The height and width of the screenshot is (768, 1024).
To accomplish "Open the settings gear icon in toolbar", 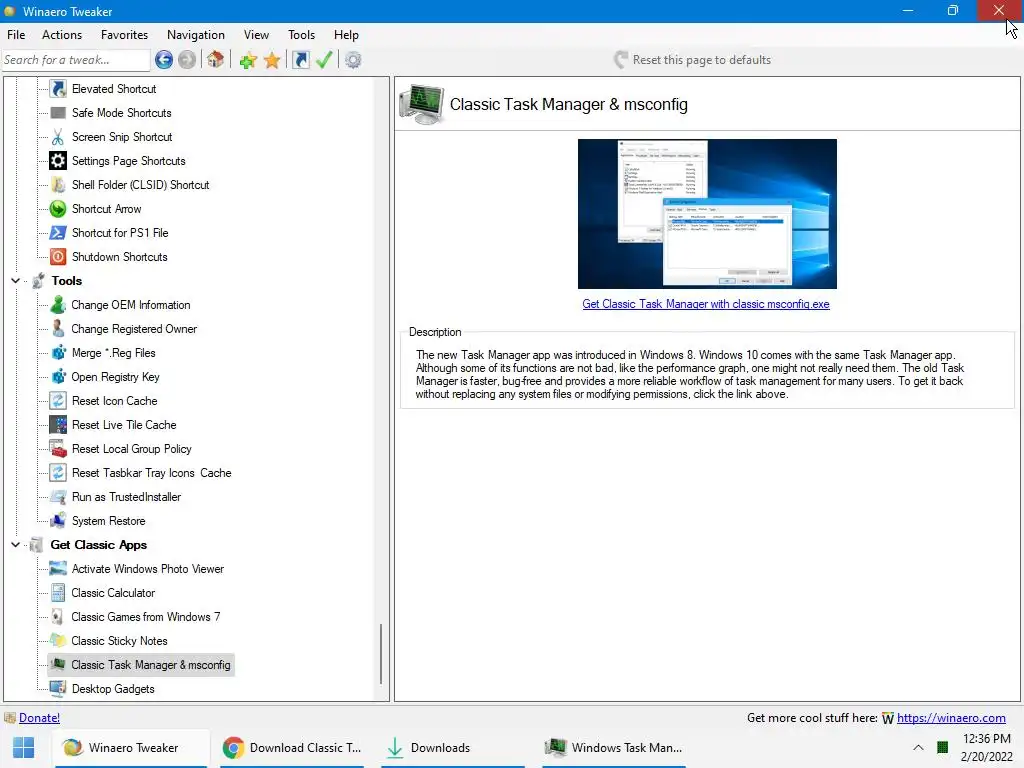I will pyautogui.click(x=353, y=60).
